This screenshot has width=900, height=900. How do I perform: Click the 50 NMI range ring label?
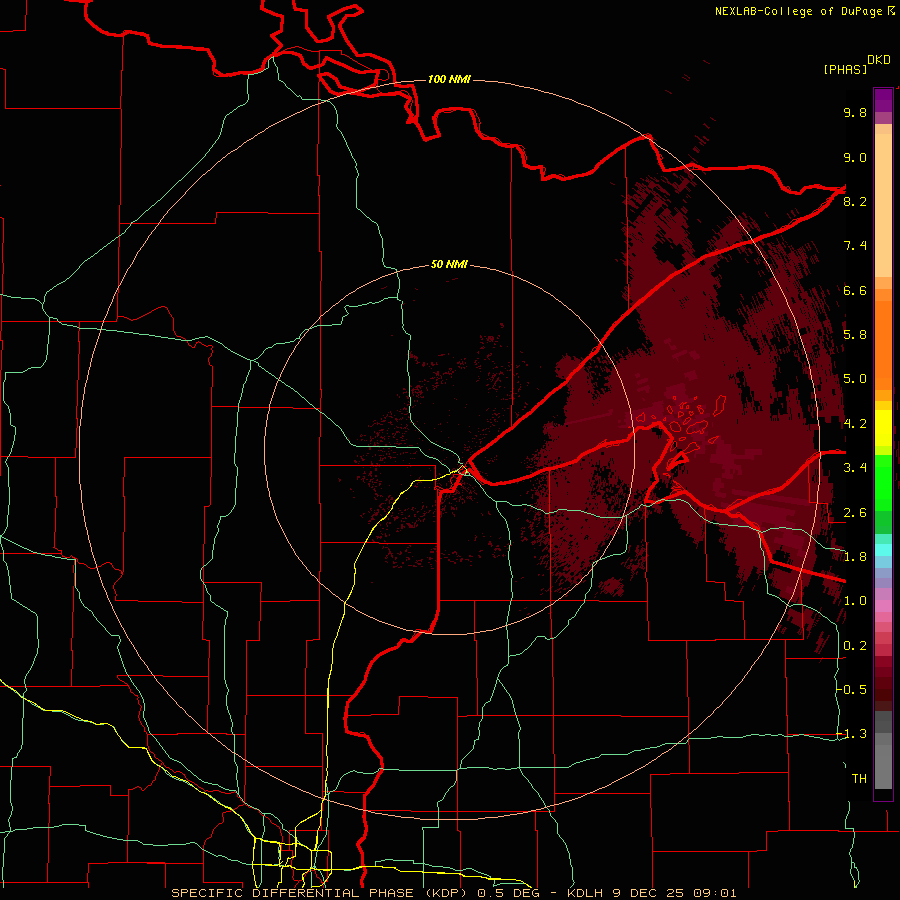coord(449,264)
